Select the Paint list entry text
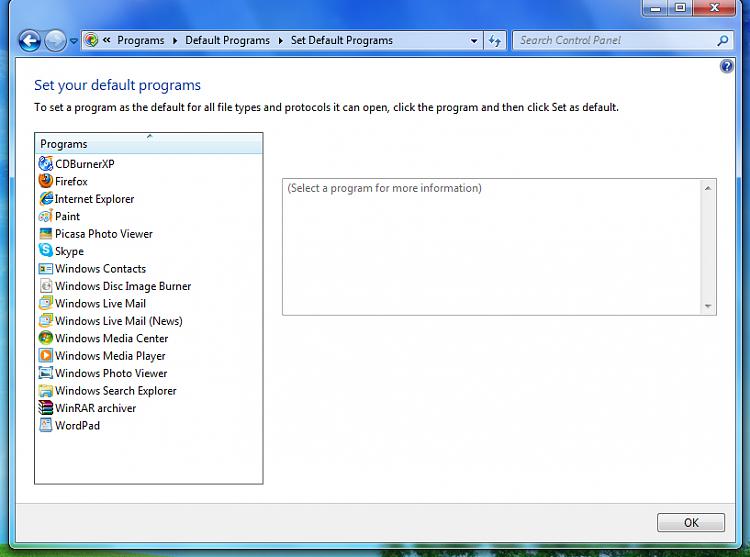This screenshot has width=750, height=557. (67, 216)
